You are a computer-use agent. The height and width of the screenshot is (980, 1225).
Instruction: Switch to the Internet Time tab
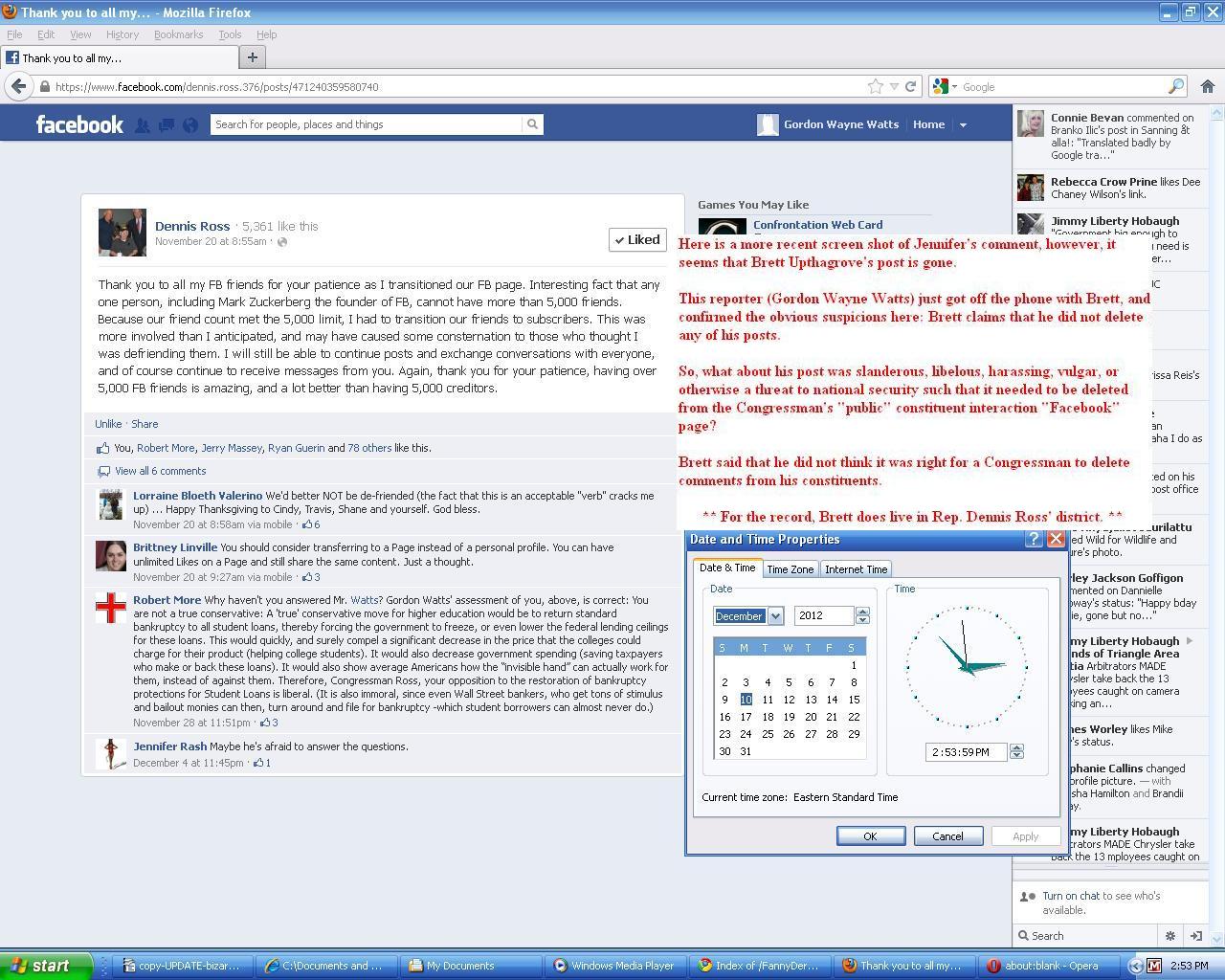856,569
